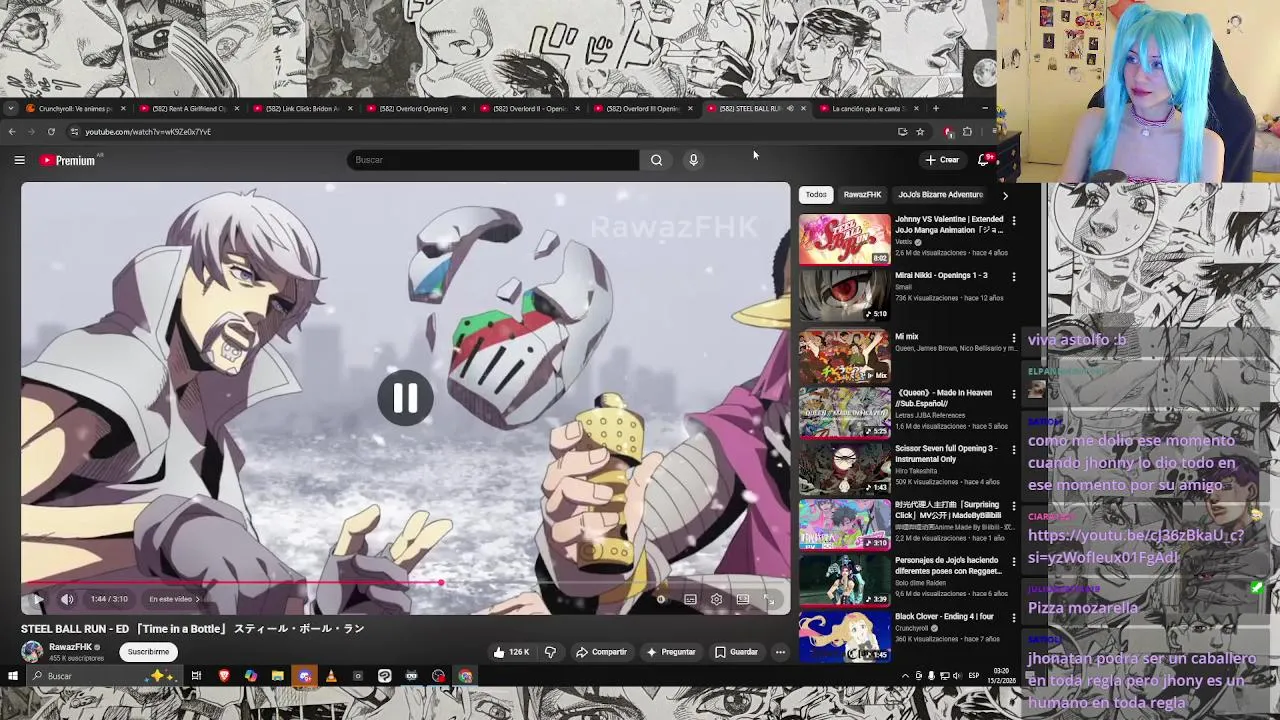
Task: Open Task View in the Windows taskbar
Action: (196, 676)
